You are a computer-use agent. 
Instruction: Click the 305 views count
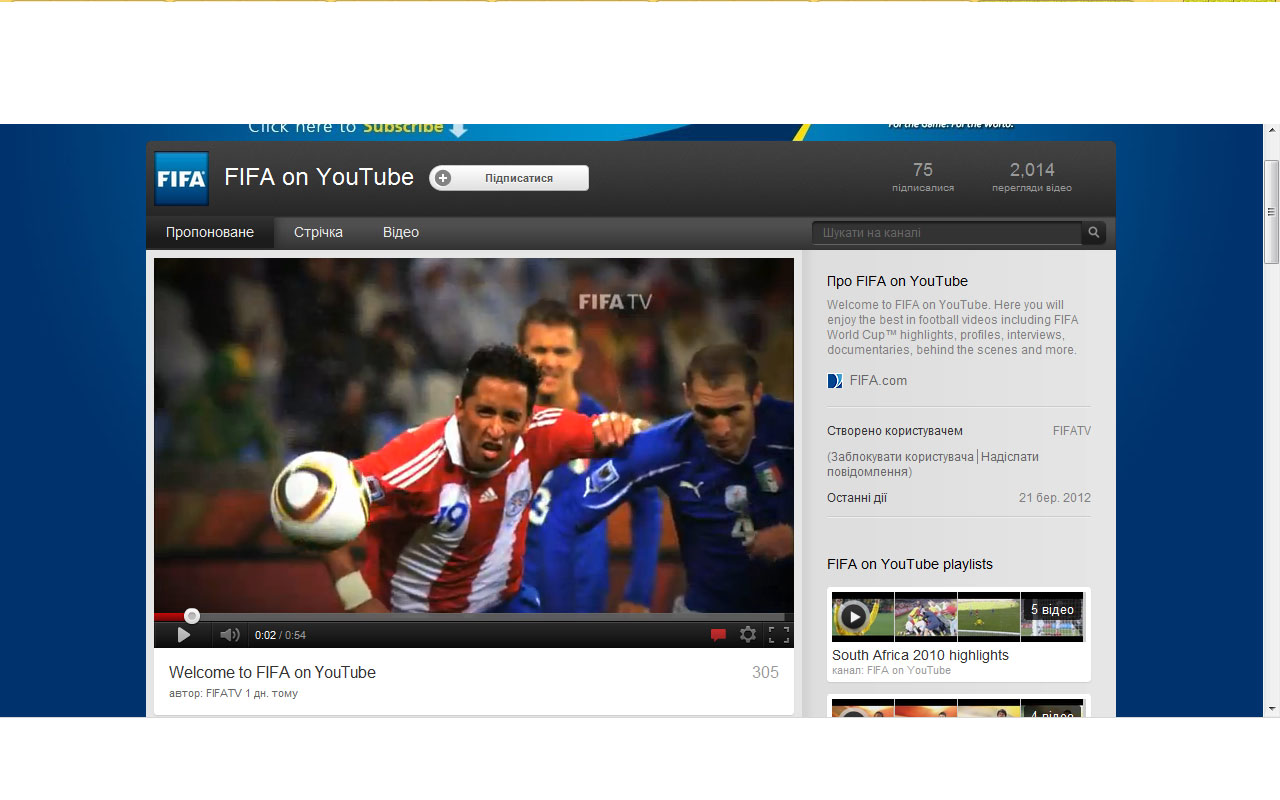(765, 673)
